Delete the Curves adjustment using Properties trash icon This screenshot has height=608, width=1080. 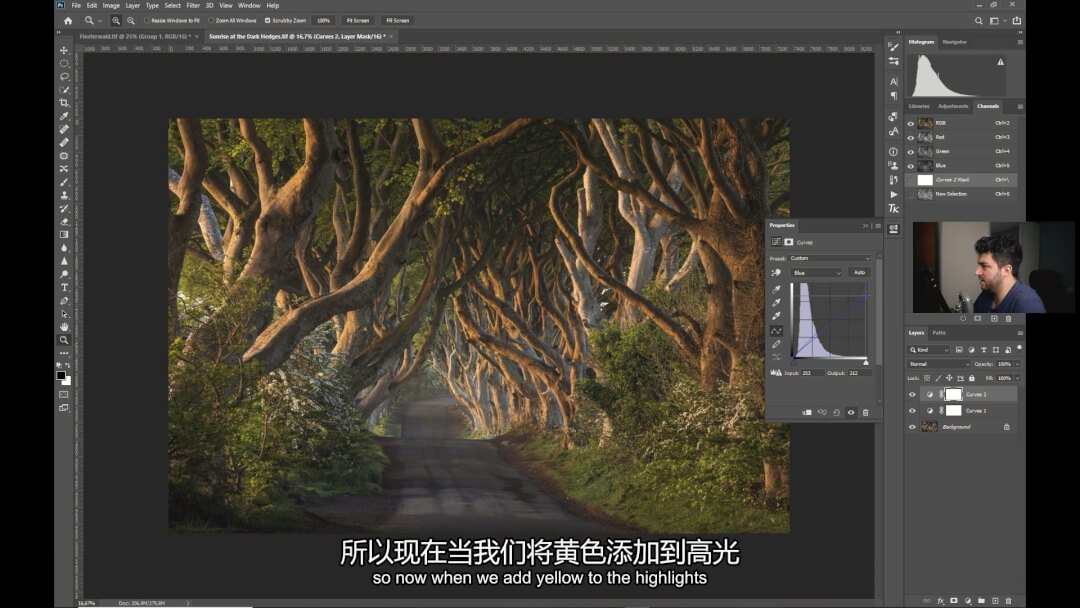pos(866,412)
